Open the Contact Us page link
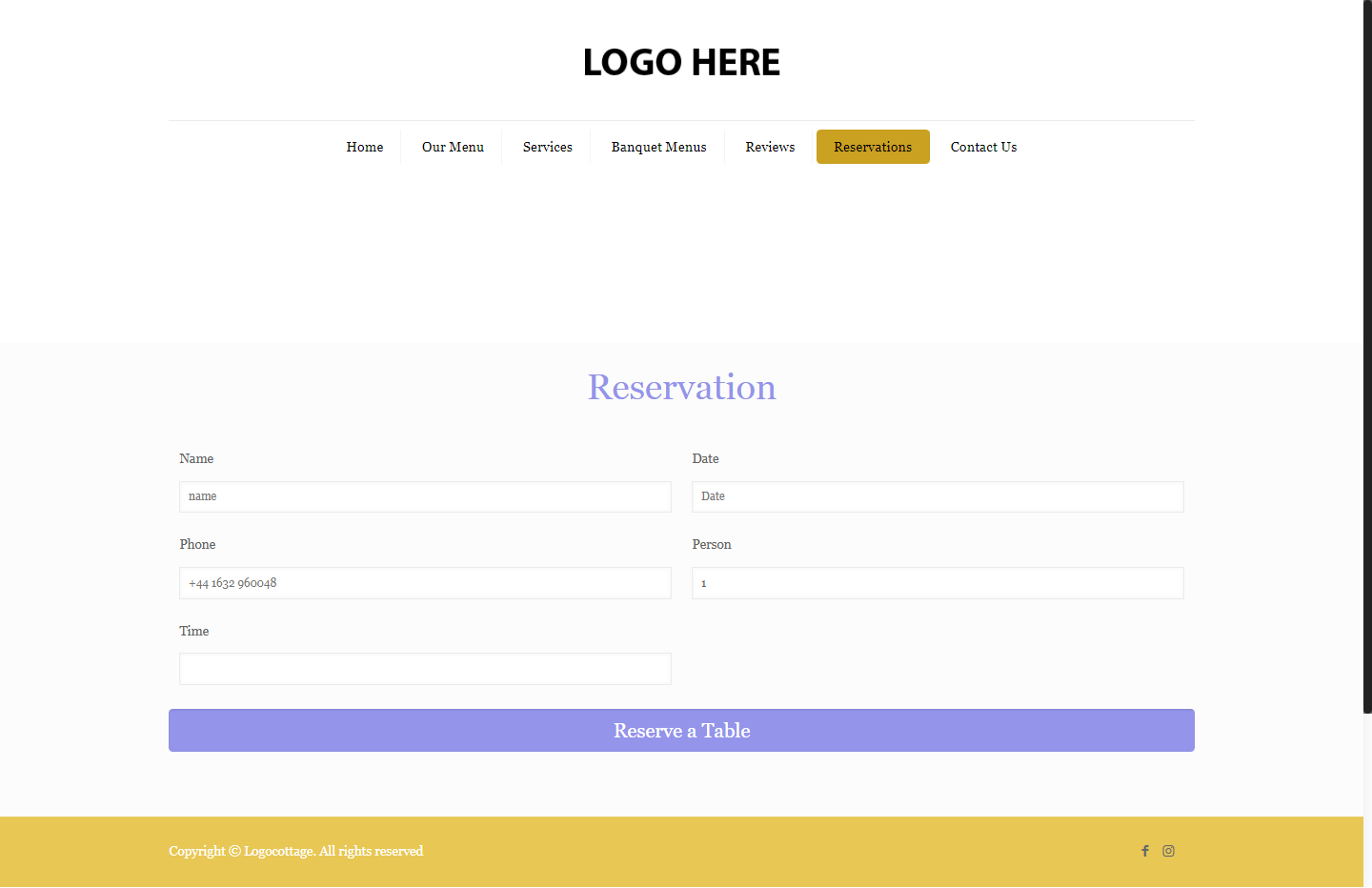1372x888 pixels. 983,147
